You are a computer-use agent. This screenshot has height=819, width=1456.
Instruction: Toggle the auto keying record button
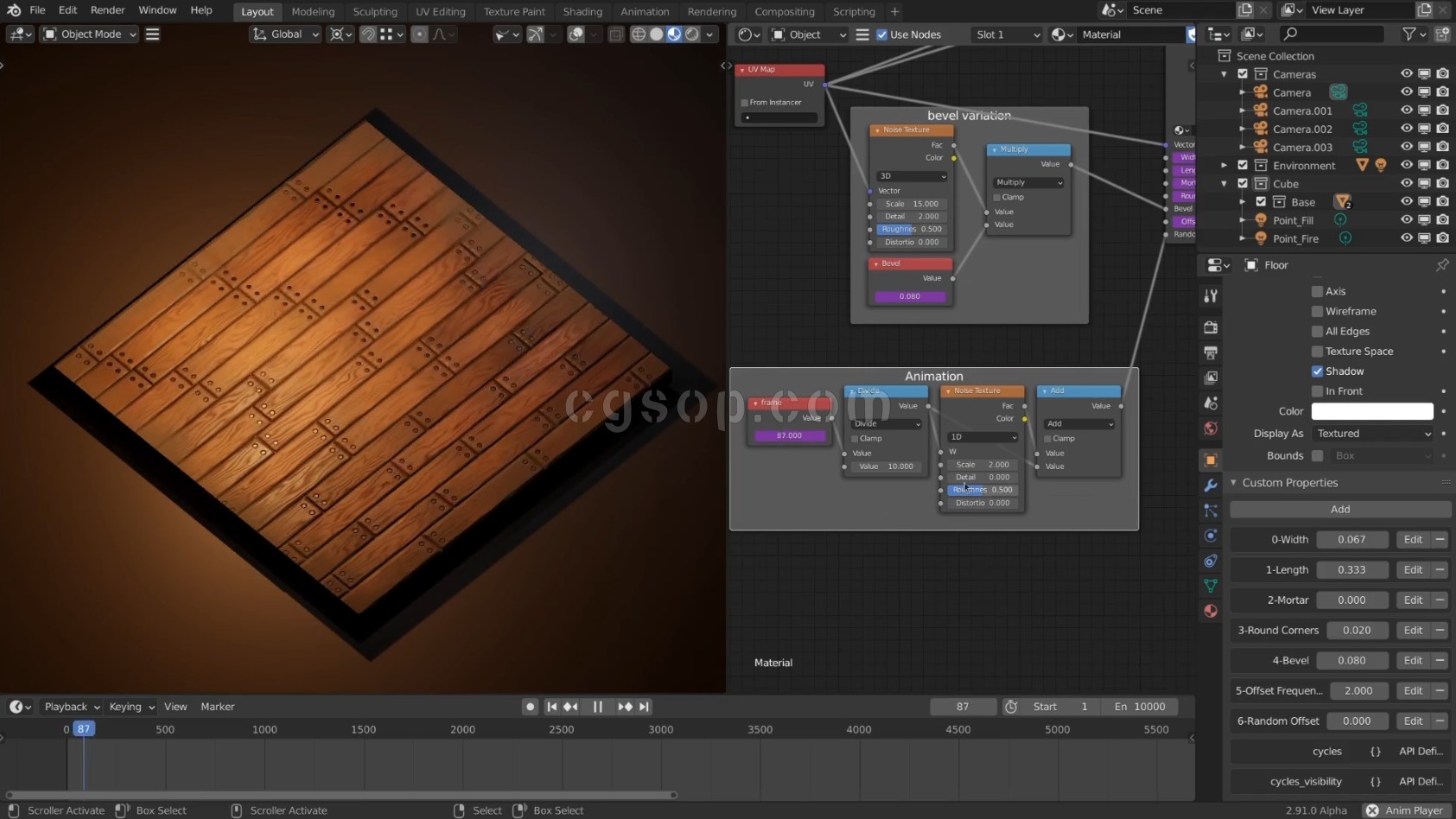(x=530, y=707)
